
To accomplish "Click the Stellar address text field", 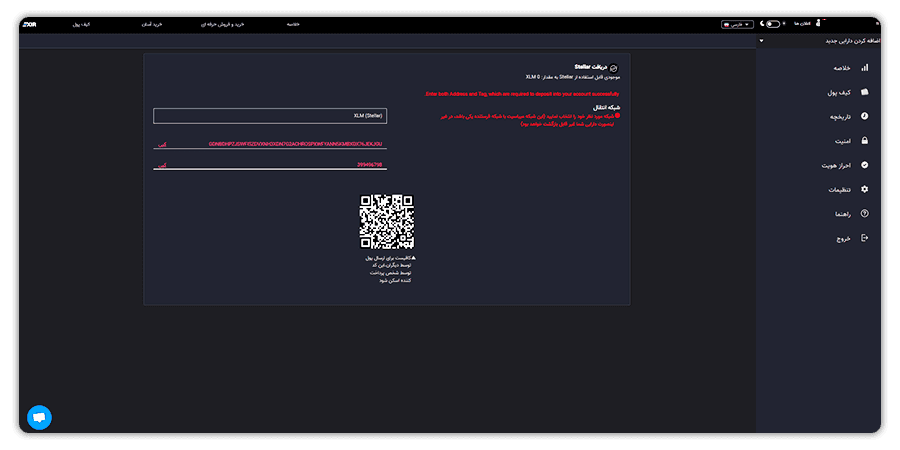I will coord(270,144).
